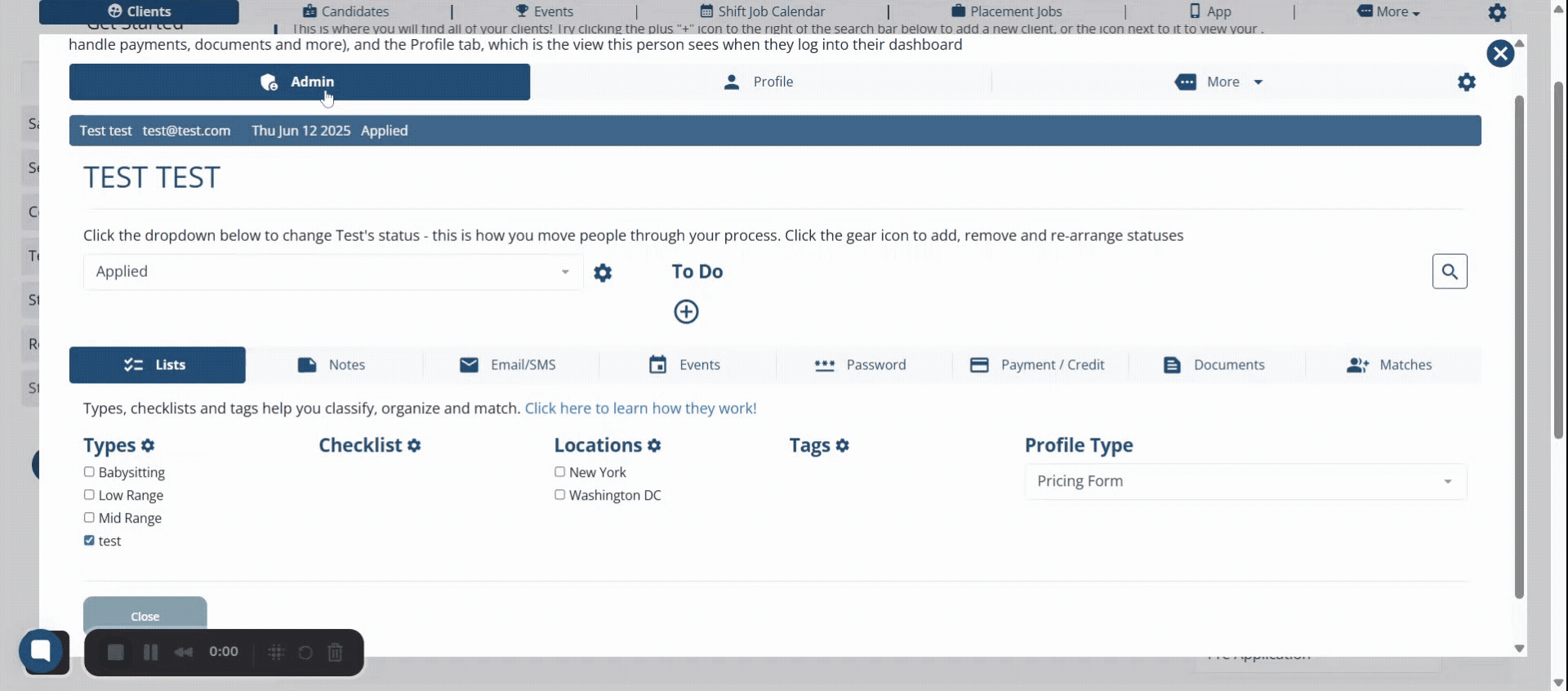Viewport: 1568px width, 691px height.
Task: Open the Types settings gear
Action: (x=148, y=446)
